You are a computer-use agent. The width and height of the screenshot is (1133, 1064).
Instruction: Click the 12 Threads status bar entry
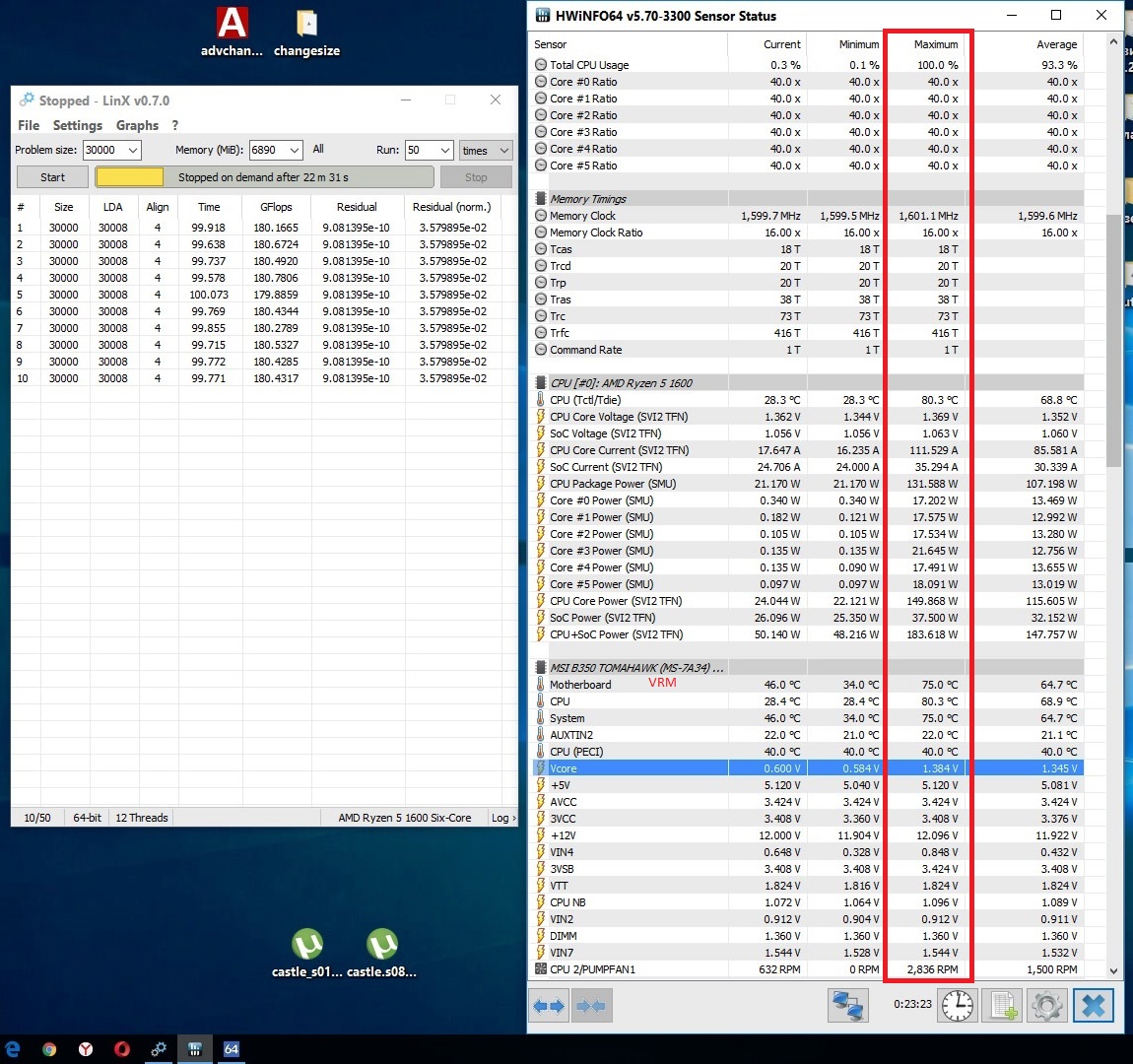[x=142, y=818]
